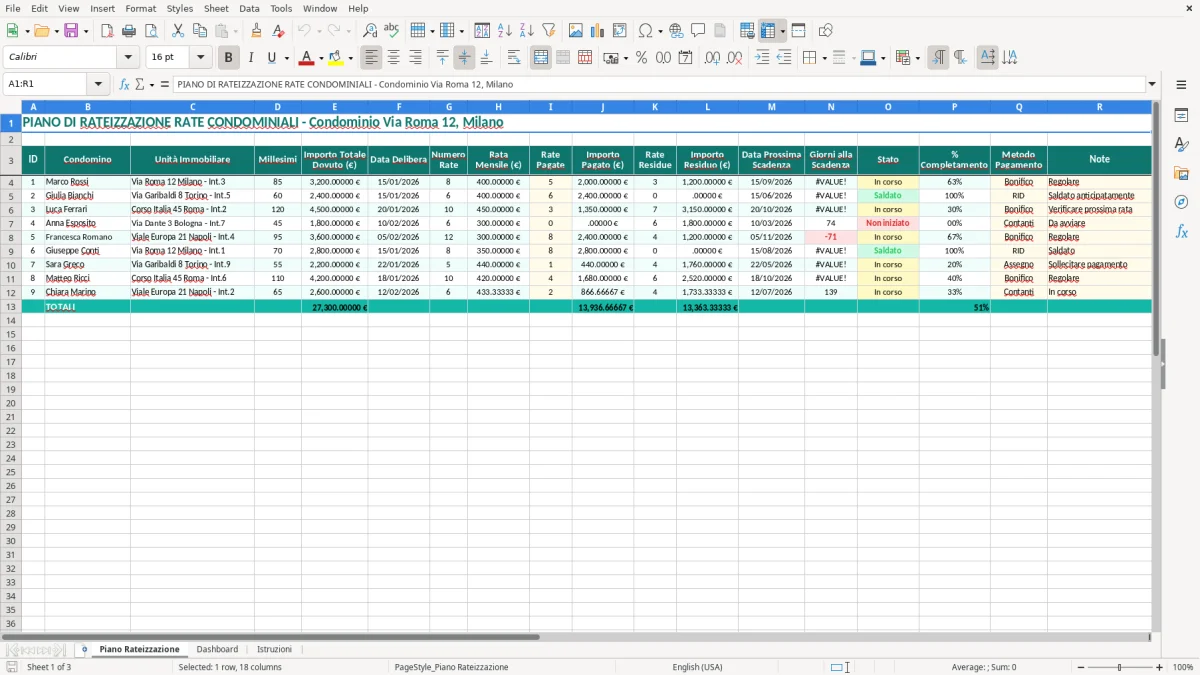Open sidebar Styles panel
The height and width of the screenshot is (675, 1200).
1181,144
